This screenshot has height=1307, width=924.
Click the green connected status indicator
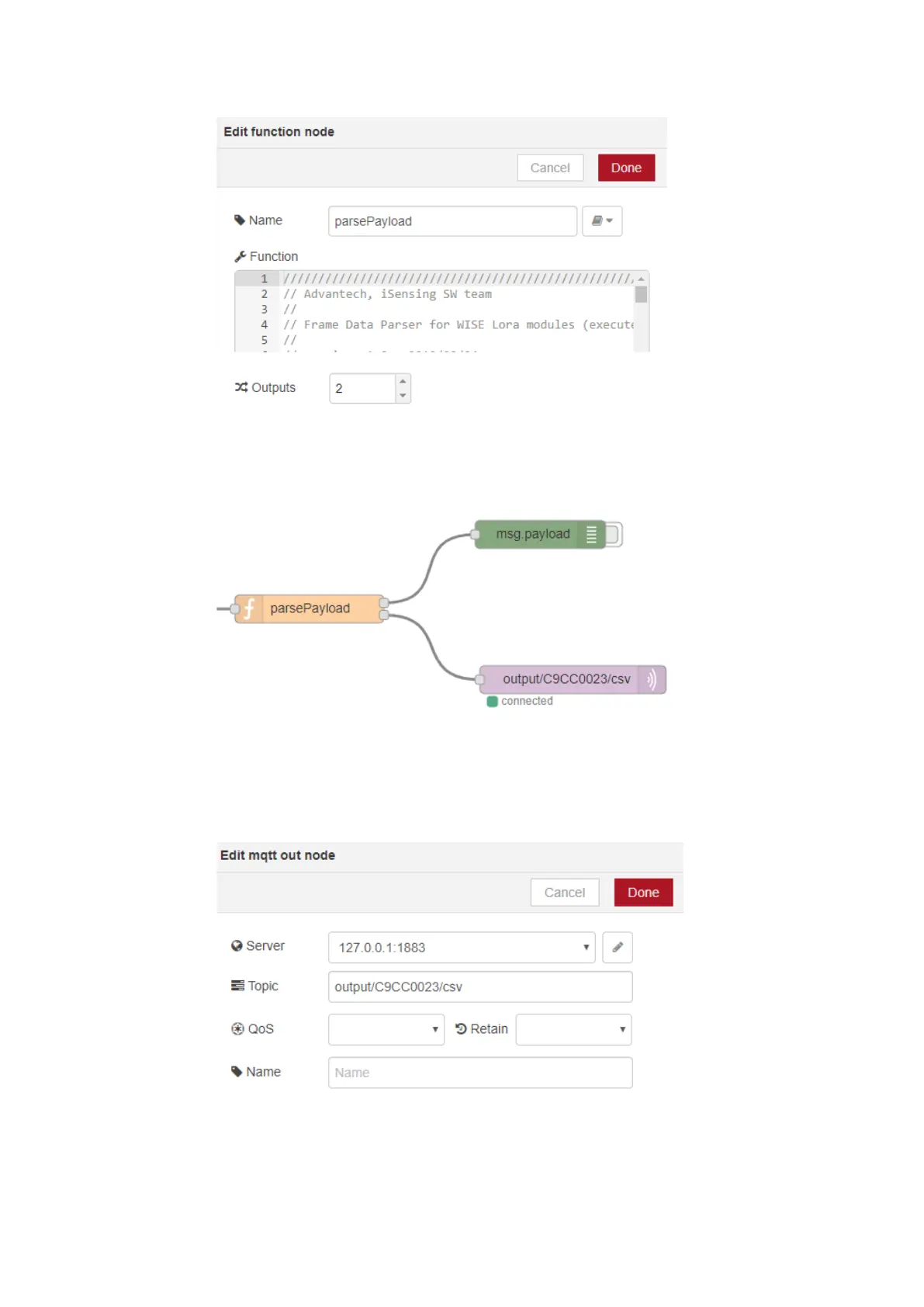click(x=492, y=702)
